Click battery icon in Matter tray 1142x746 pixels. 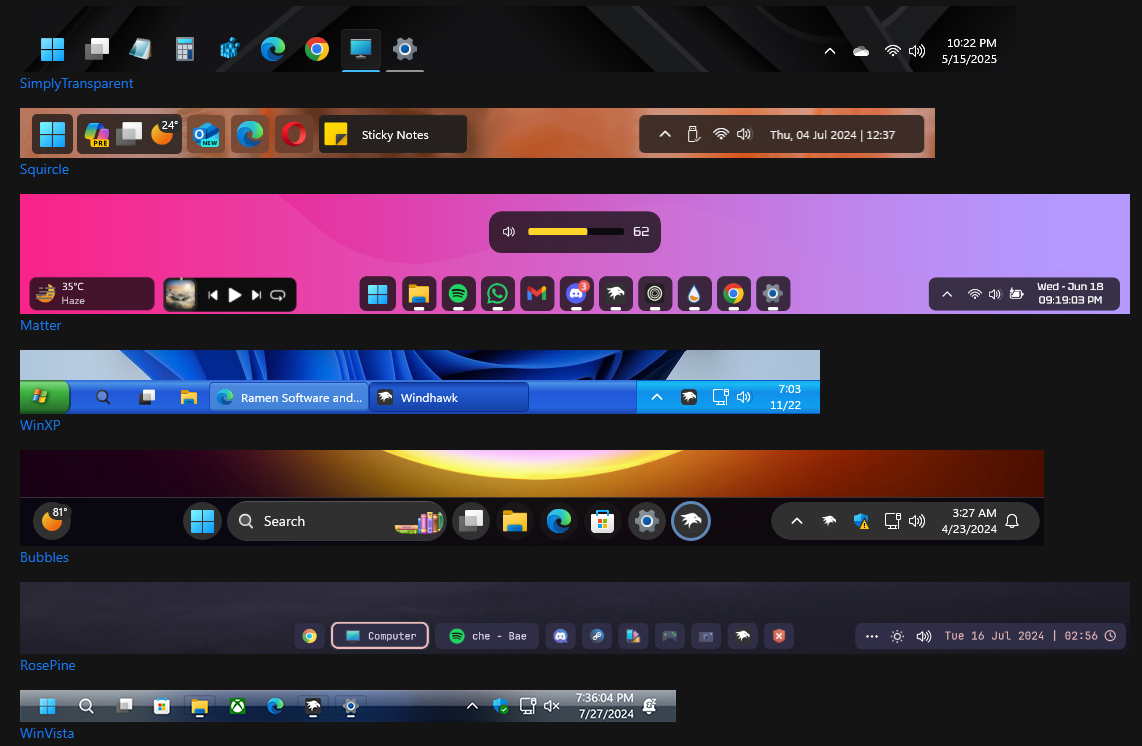click(1016, 294)
